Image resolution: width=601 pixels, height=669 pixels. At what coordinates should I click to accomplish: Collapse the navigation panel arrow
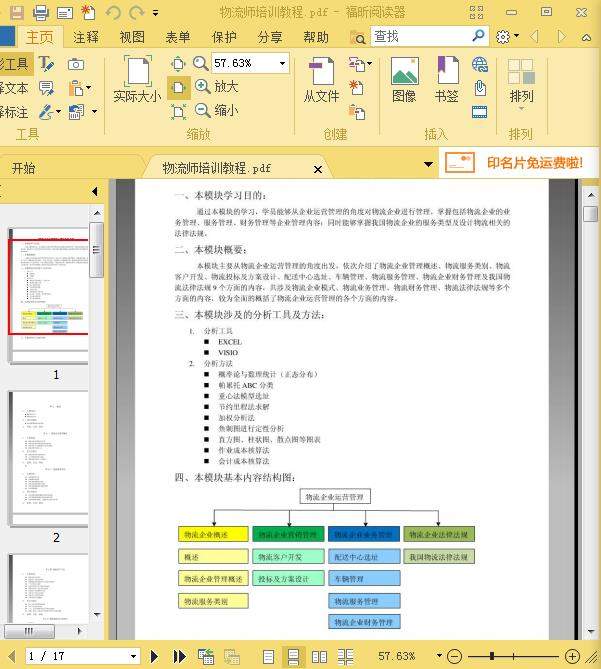coord(95,192)
